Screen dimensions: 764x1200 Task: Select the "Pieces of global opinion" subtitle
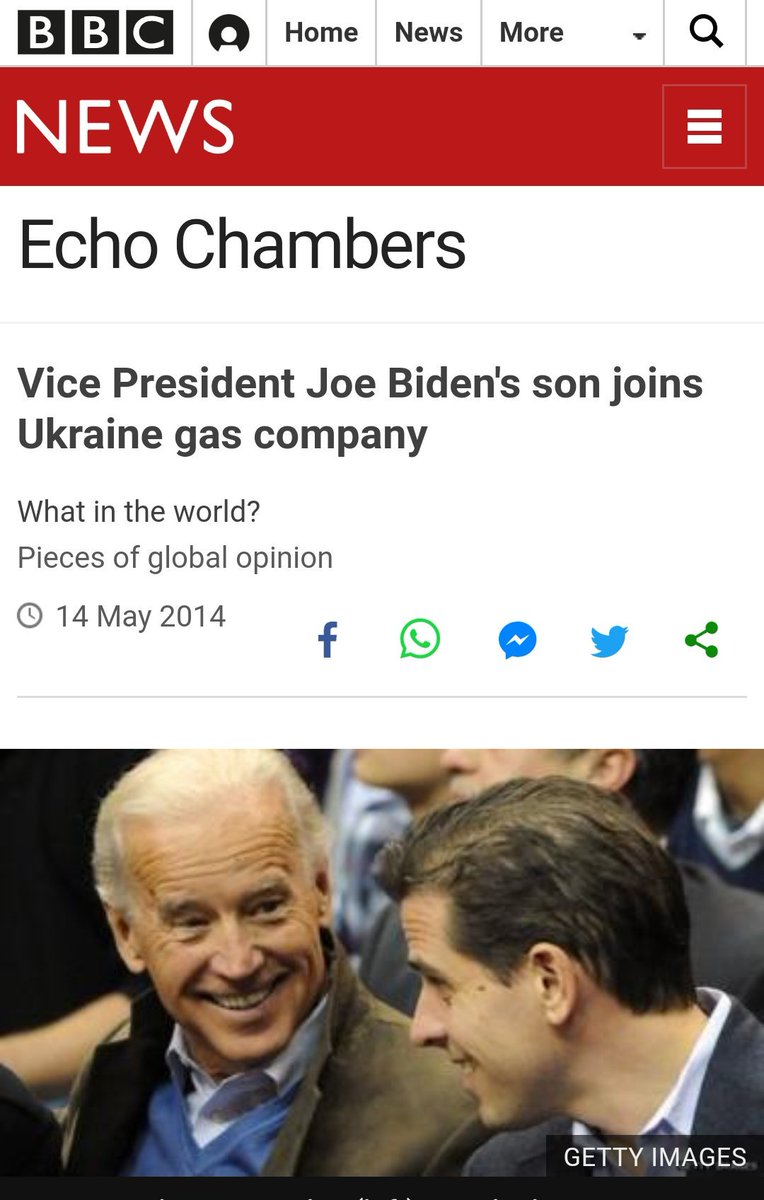click(175, 557)
